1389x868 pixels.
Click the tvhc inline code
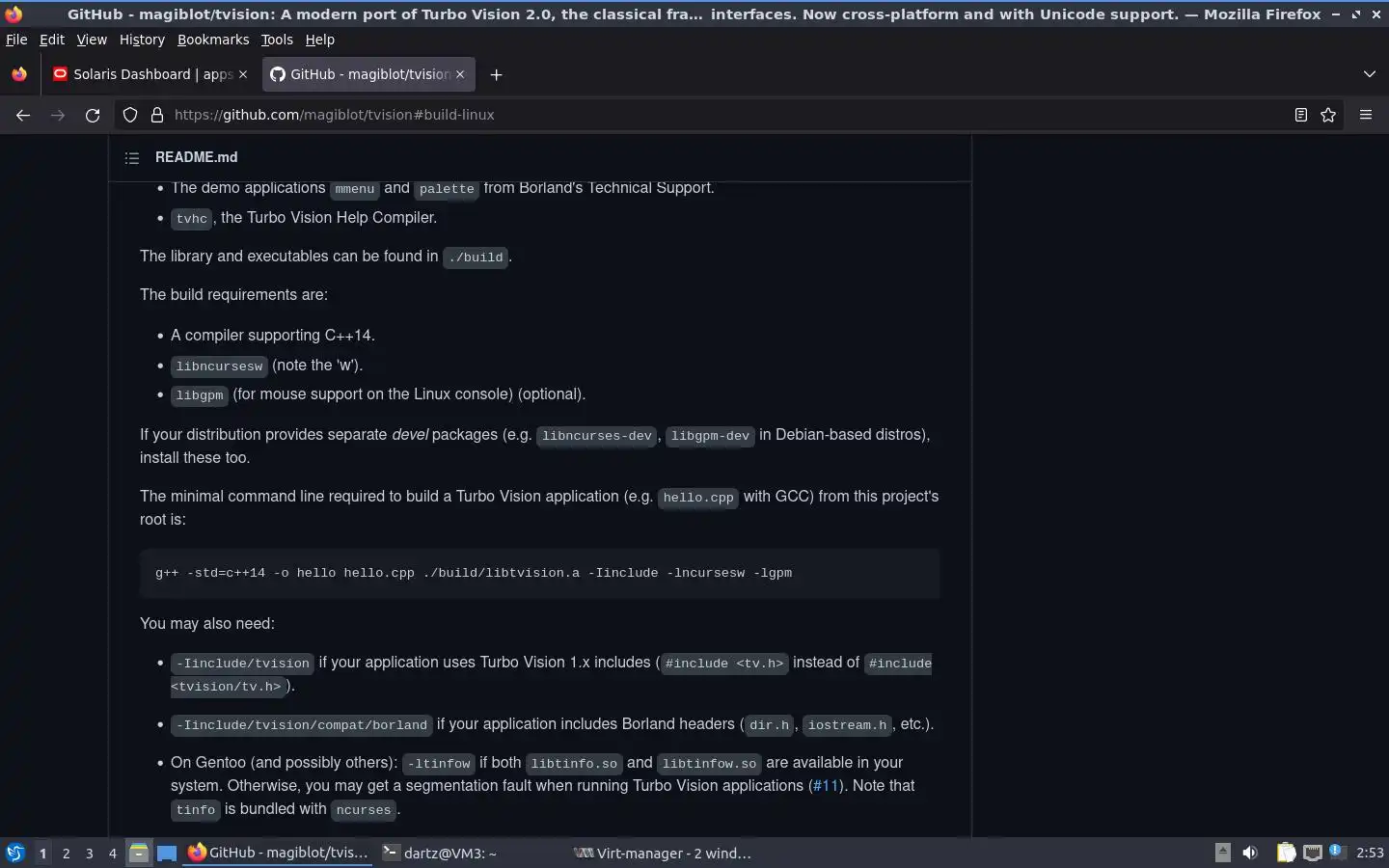pyautogui.click(x=191, y=219)
